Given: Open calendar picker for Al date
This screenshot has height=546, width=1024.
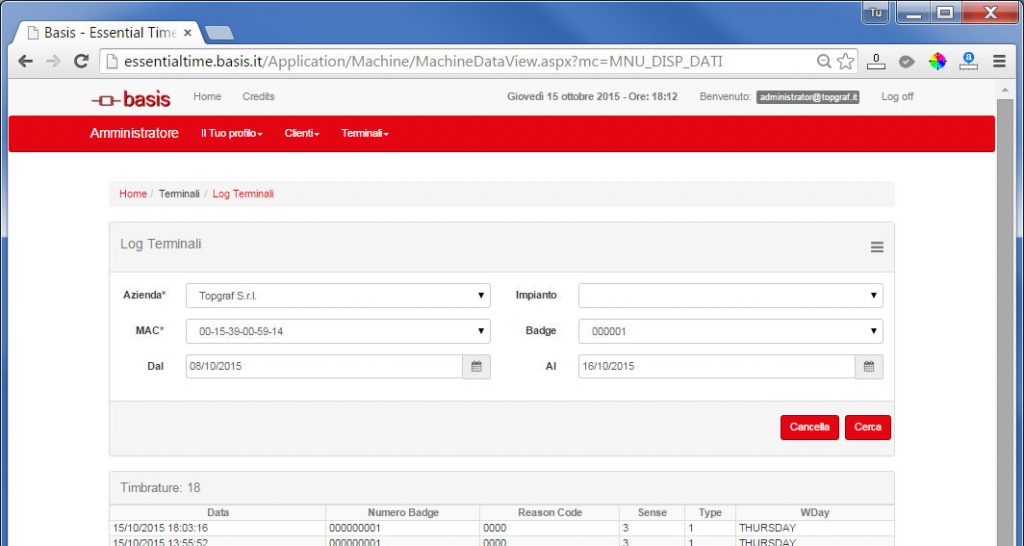Looking at the screenshot, I should point(868,367).
